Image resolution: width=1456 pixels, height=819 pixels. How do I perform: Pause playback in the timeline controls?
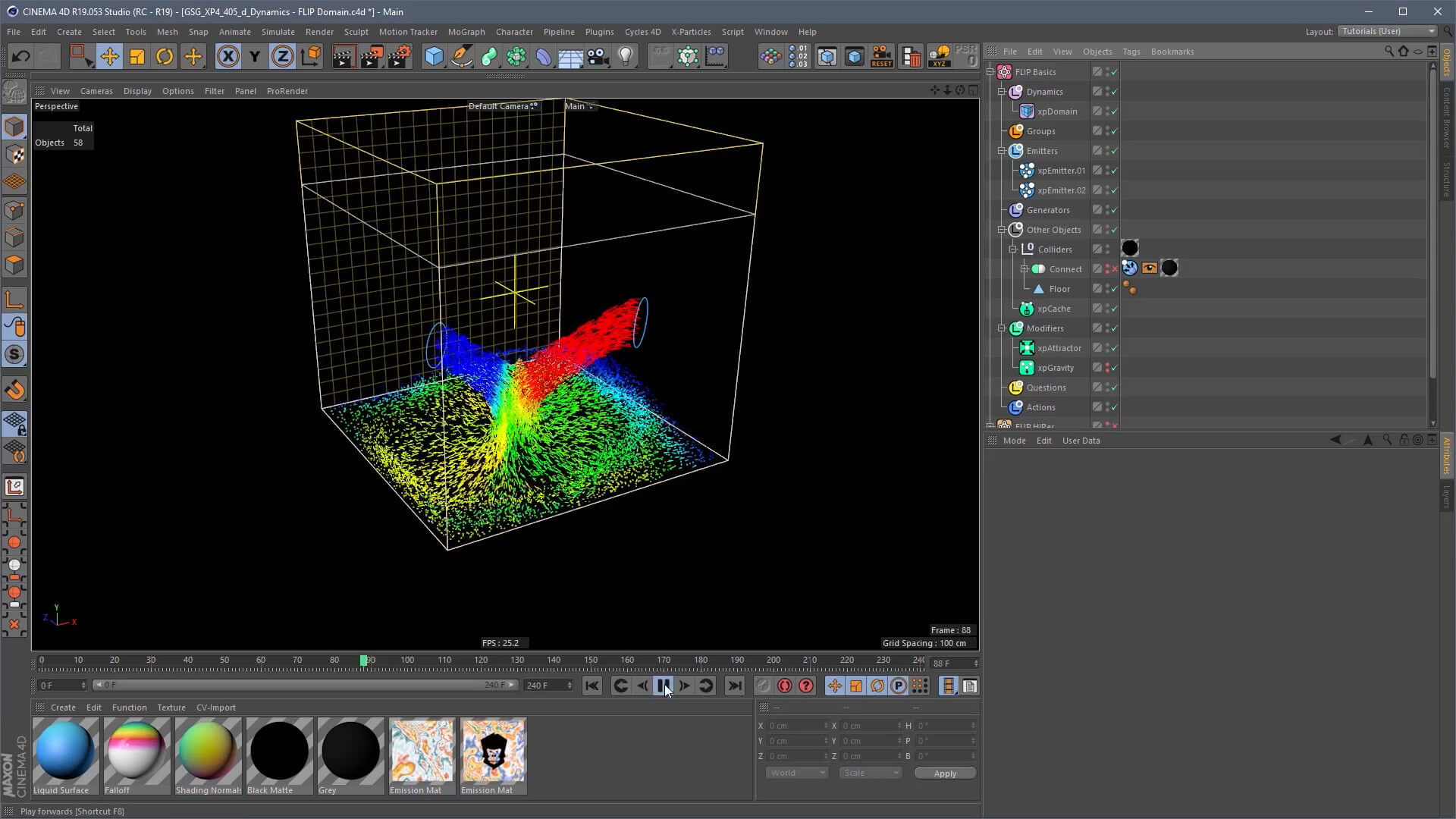(664, 686)
